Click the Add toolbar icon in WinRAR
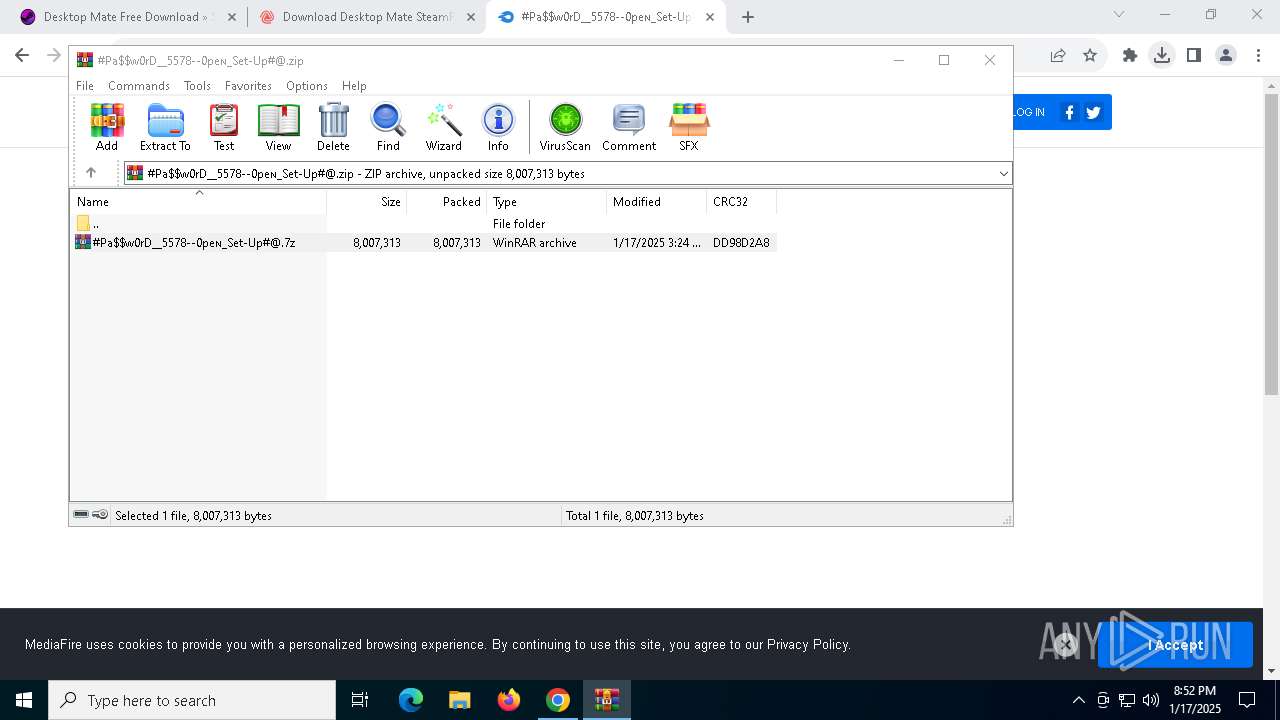The height and width of the screenshot is (720, 1280). point(107,127)
